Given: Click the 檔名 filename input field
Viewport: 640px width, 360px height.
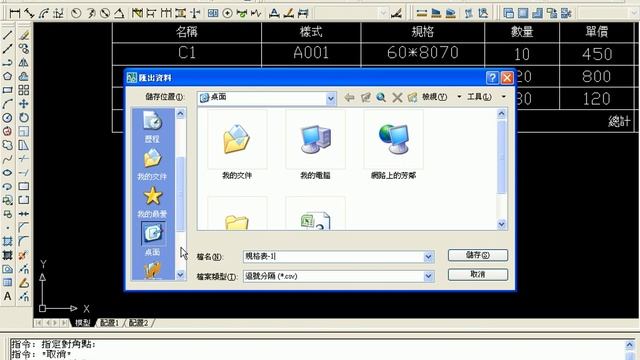Looking at the screenshot, I should point(334,257).
